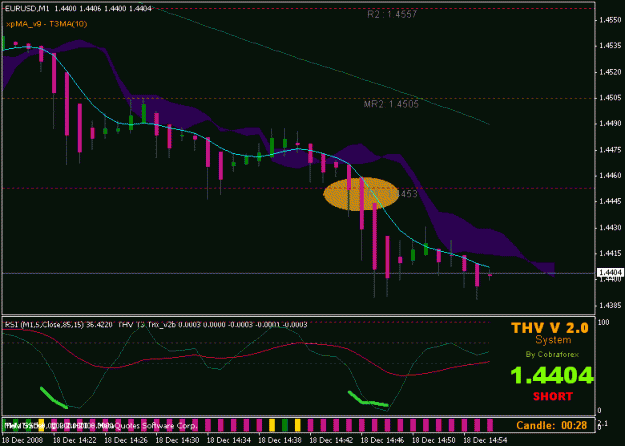Screen dimensions: 625x446
Task: Click the 1.4535 price axis label
Action: (x=610, y=46)
